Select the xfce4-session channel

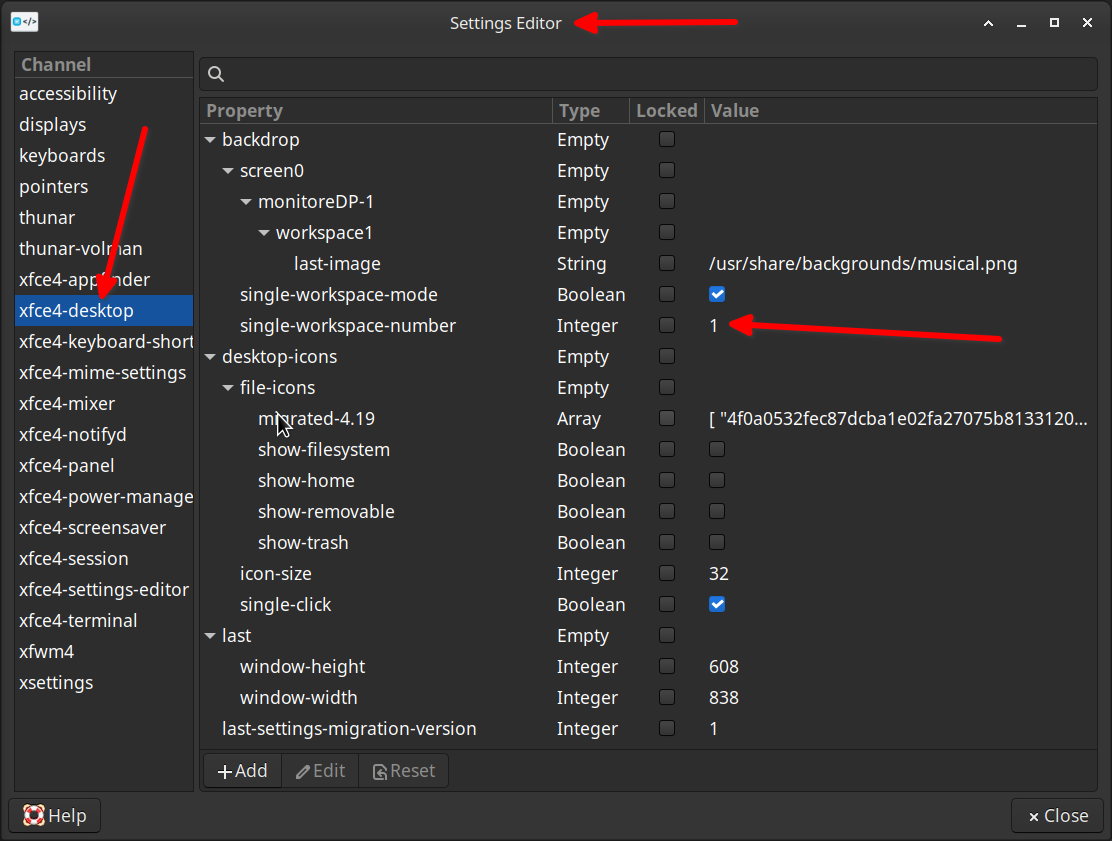click(x=104, y=559)
